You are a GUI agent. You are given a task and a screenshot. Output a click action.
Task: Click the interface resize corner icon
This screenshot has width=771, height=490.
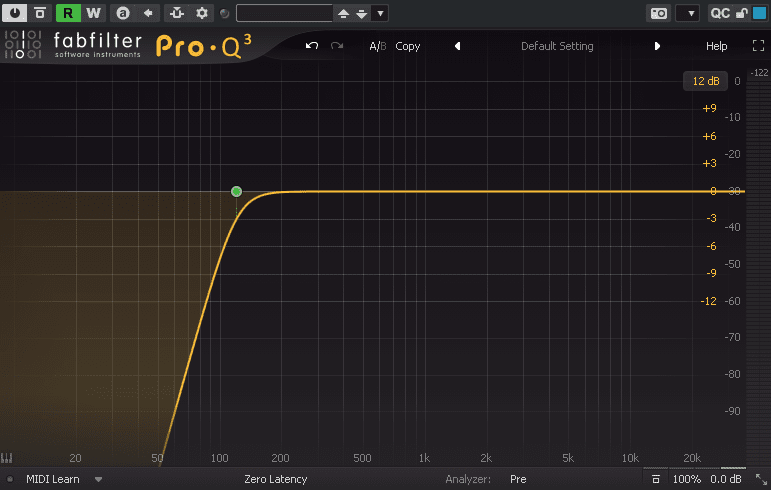[761, 479]
